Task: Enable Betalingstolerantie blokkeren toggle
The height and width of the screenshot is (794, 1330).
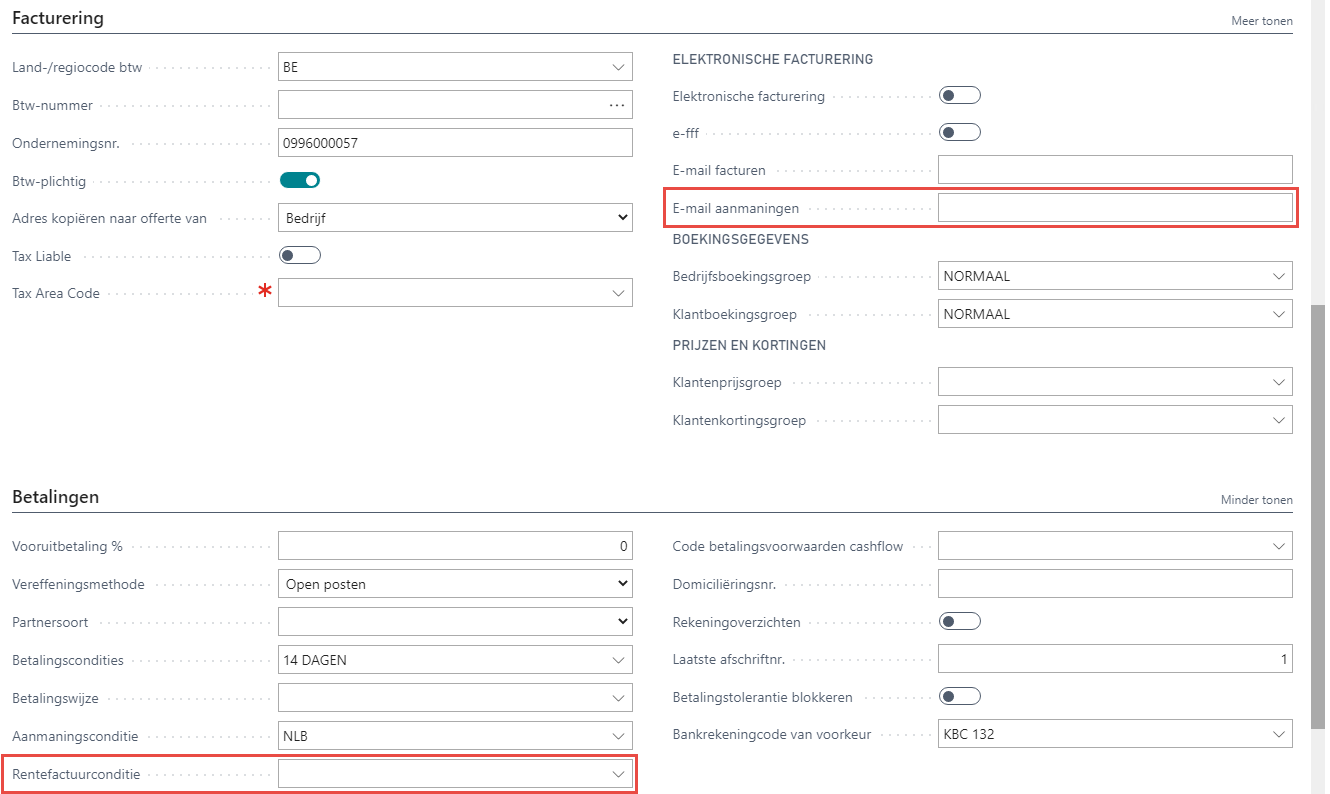Action: pos(960,697)
